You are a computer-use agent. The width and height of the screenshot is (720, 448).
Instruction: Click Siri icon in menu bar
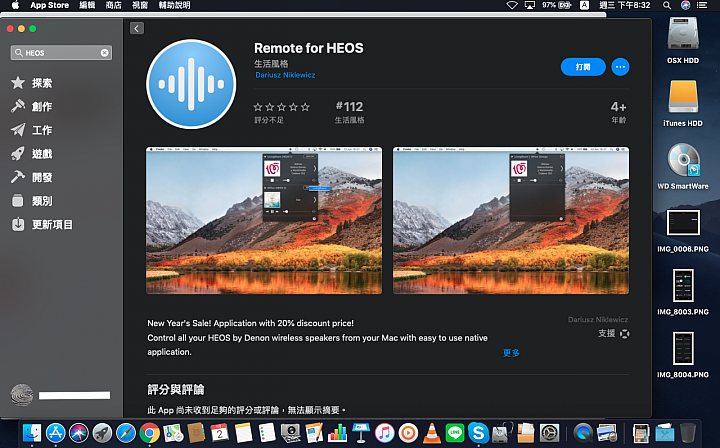tap(685, 5)
